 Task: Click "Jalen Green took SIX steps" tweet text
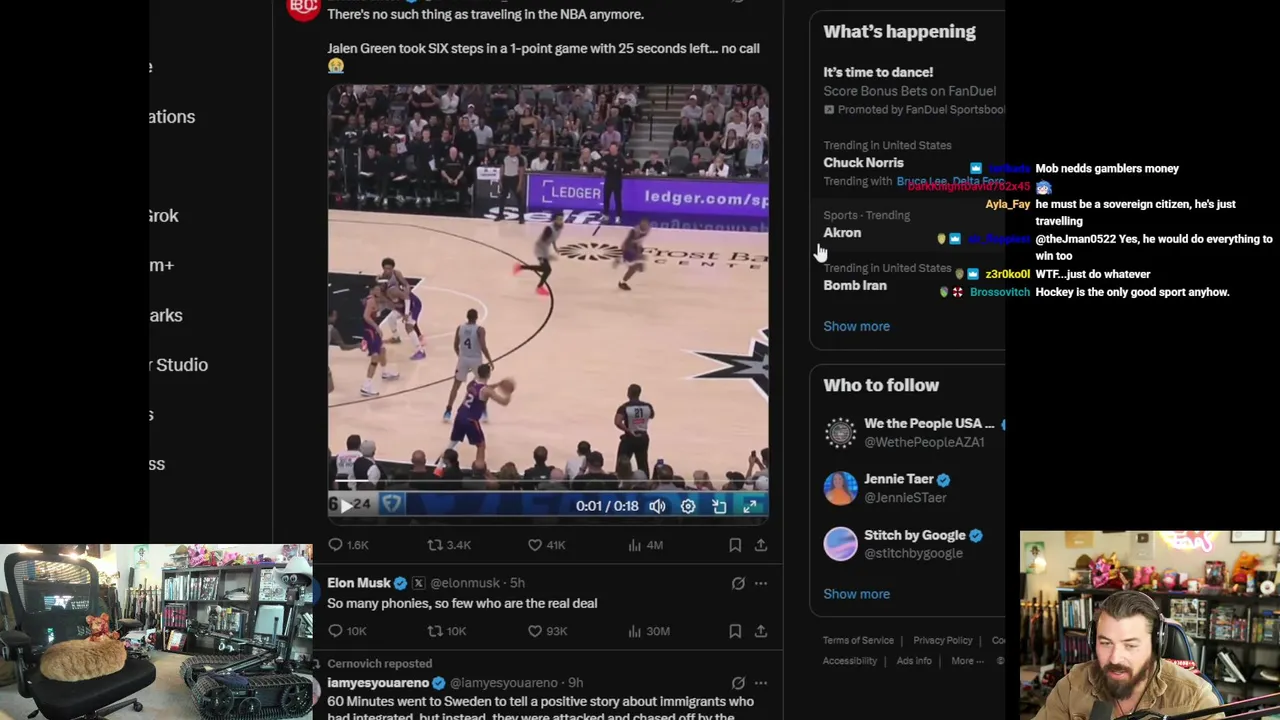coord(543,56)
